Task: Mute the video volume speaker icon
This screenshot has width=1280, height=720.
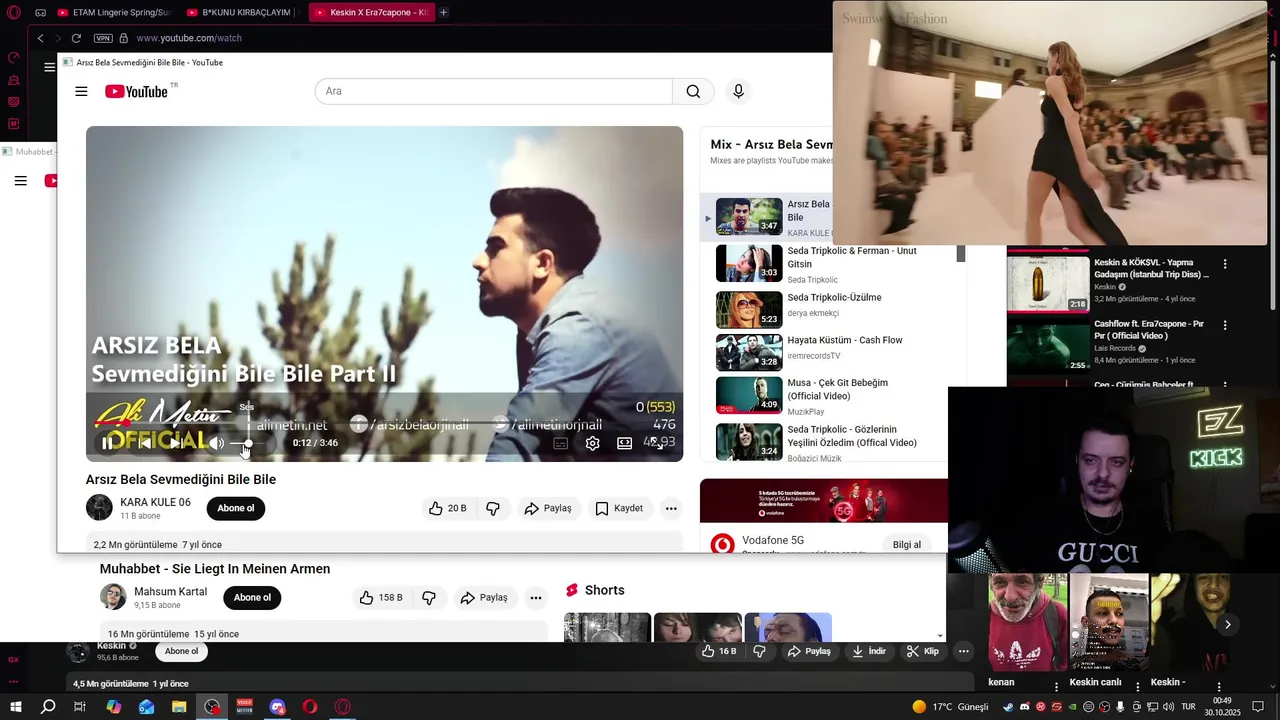Action: [x=216, y=443]
